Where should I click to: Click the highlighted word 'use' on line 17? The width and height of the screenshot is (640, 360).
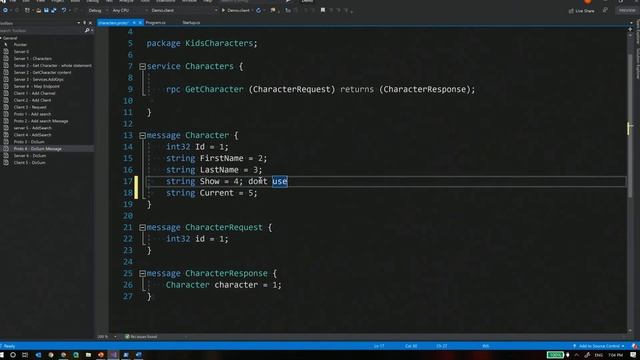click(x=280, y=181)
